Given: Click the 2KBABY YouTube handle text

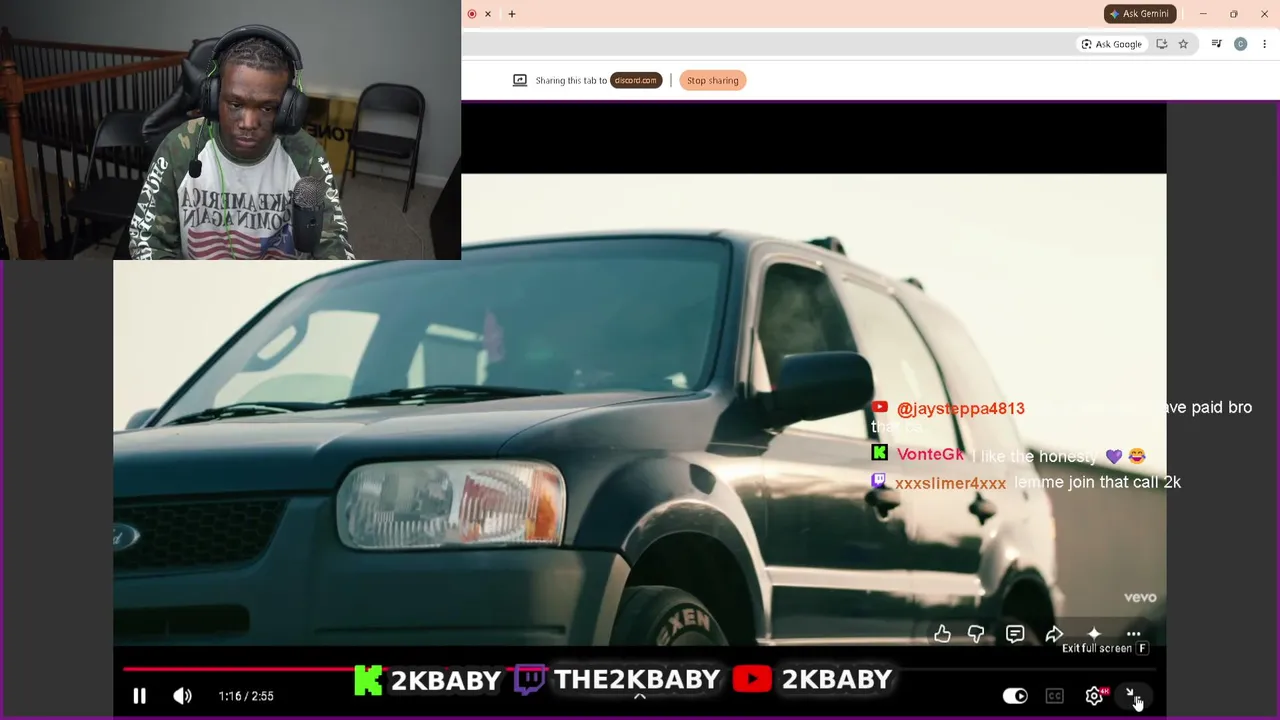Looking at the screenshot, I should [837, 680].
